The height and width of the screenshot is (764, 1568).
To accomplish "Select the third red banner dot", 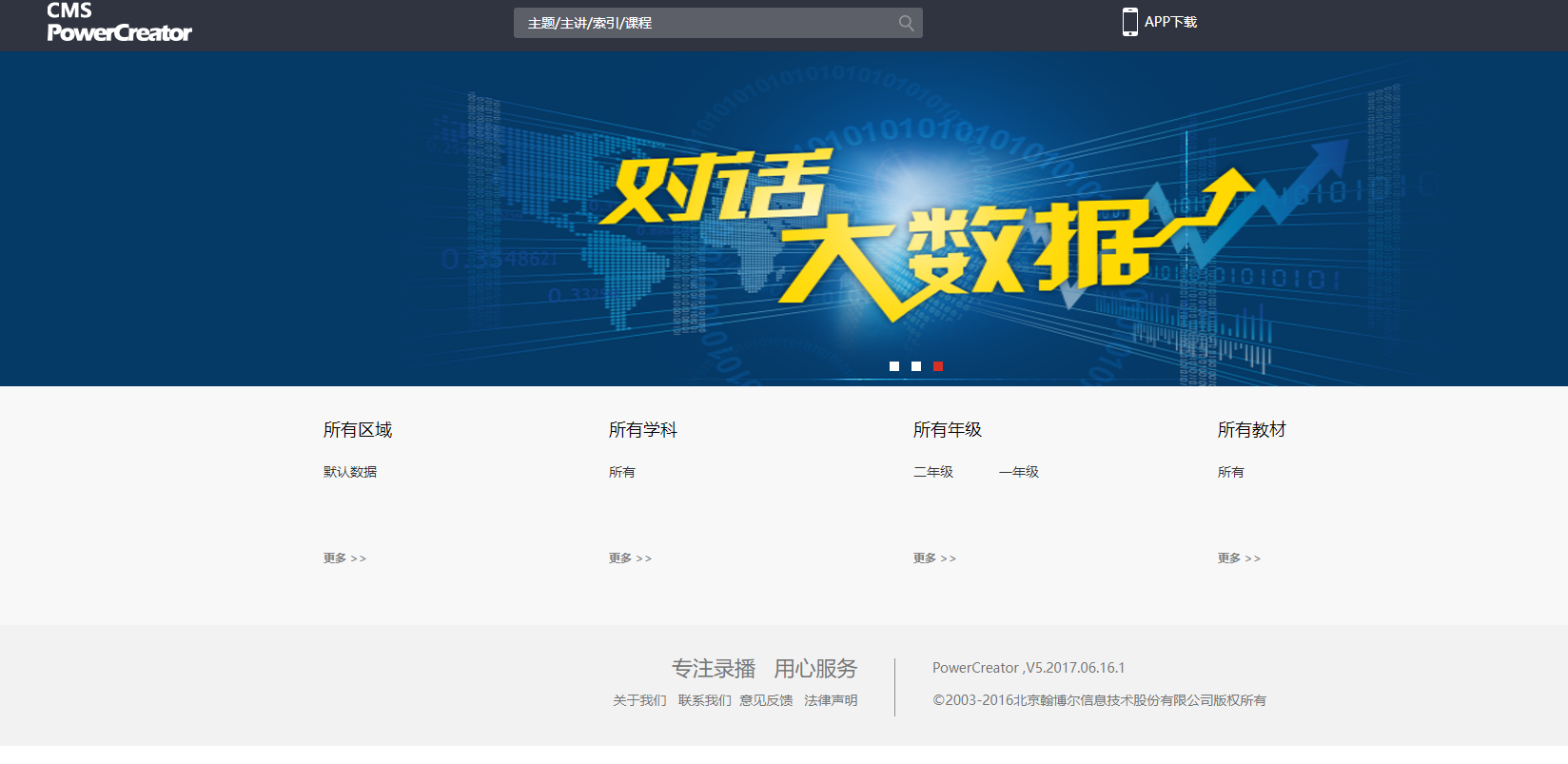I will pos(938,366).
